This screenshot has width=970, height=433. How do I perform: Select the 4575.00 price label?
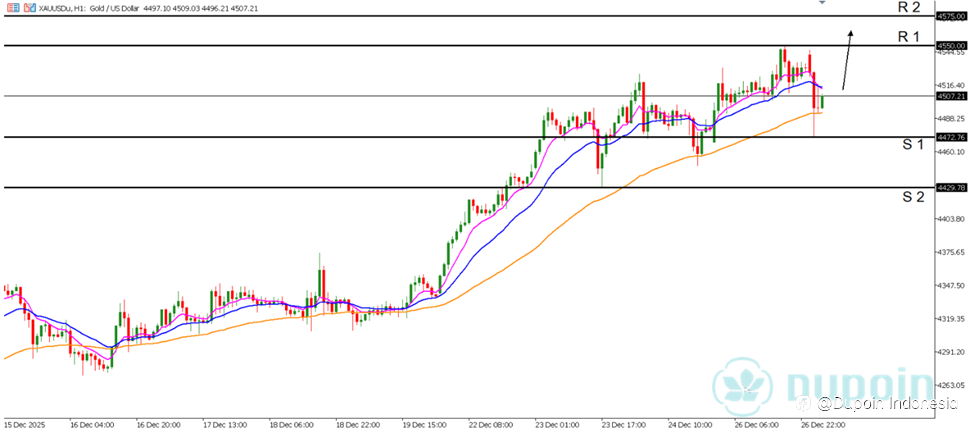click(x=952, y=17)
